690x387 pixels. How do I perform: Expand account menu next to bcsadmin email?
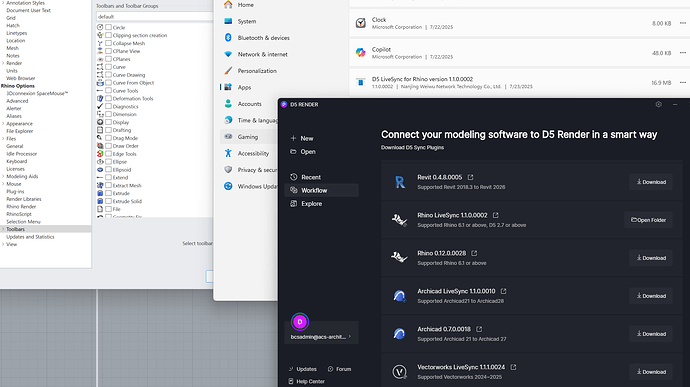[350, 337]
